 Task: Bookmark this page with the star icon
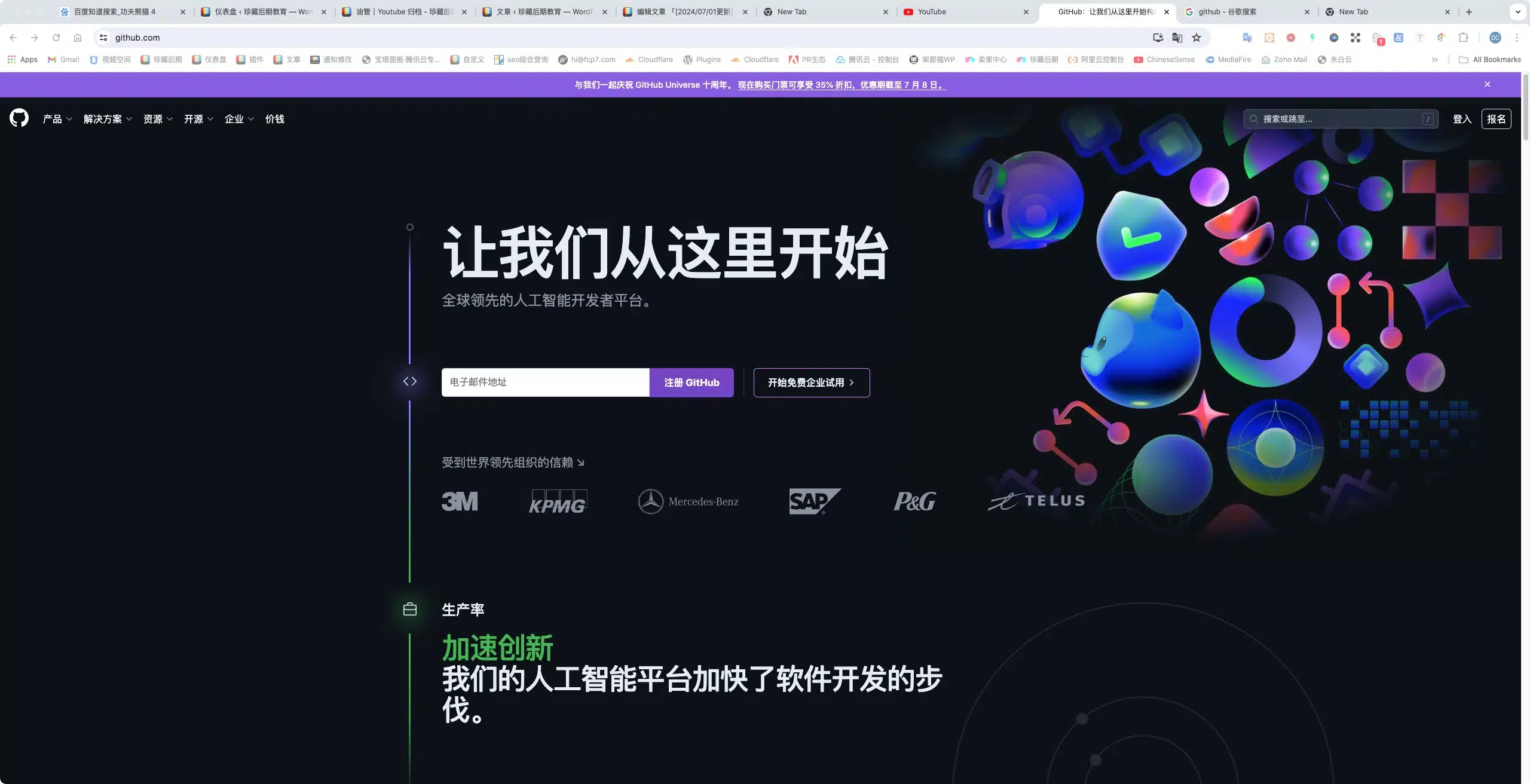tap(1197, 38)
